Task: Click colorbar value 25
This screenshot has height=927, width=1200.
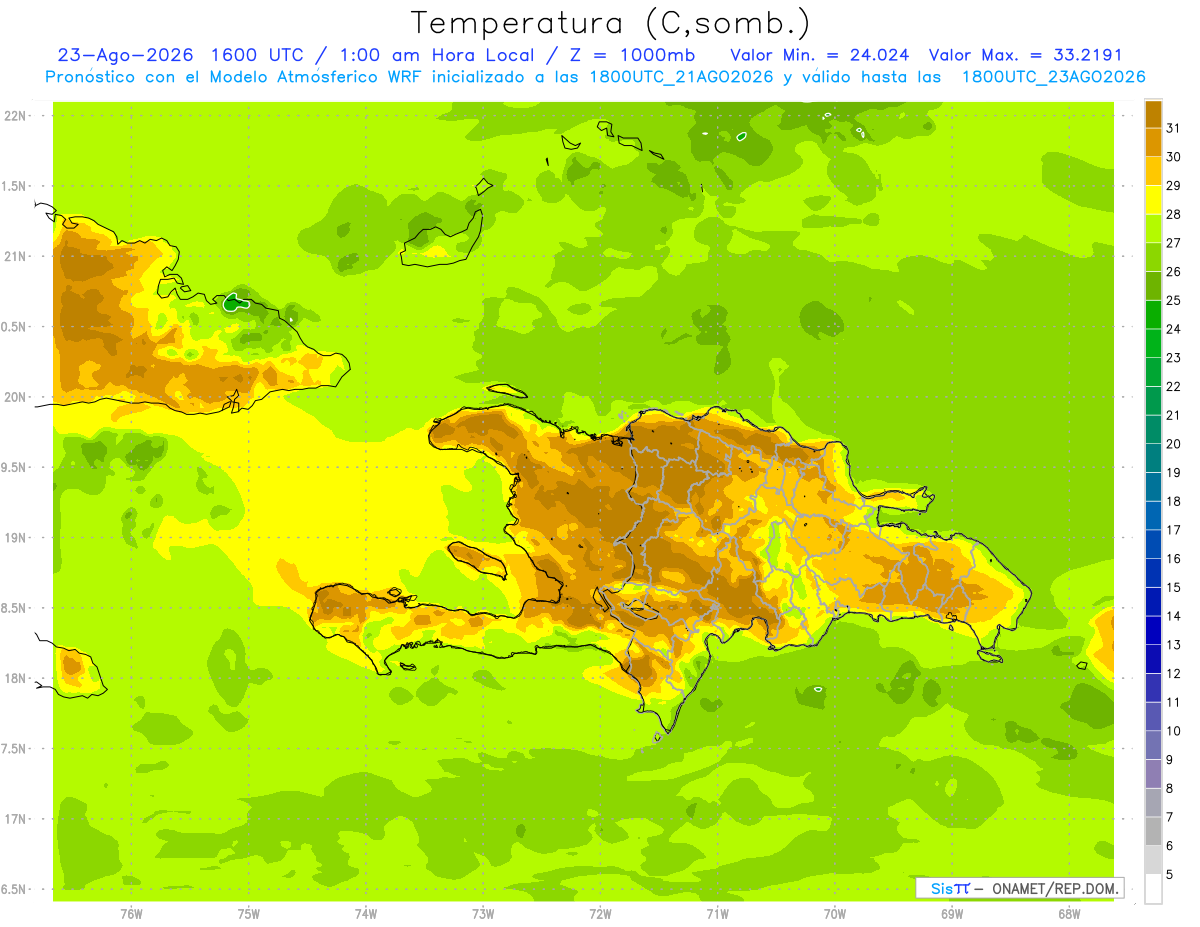Action: [1173, 301]
